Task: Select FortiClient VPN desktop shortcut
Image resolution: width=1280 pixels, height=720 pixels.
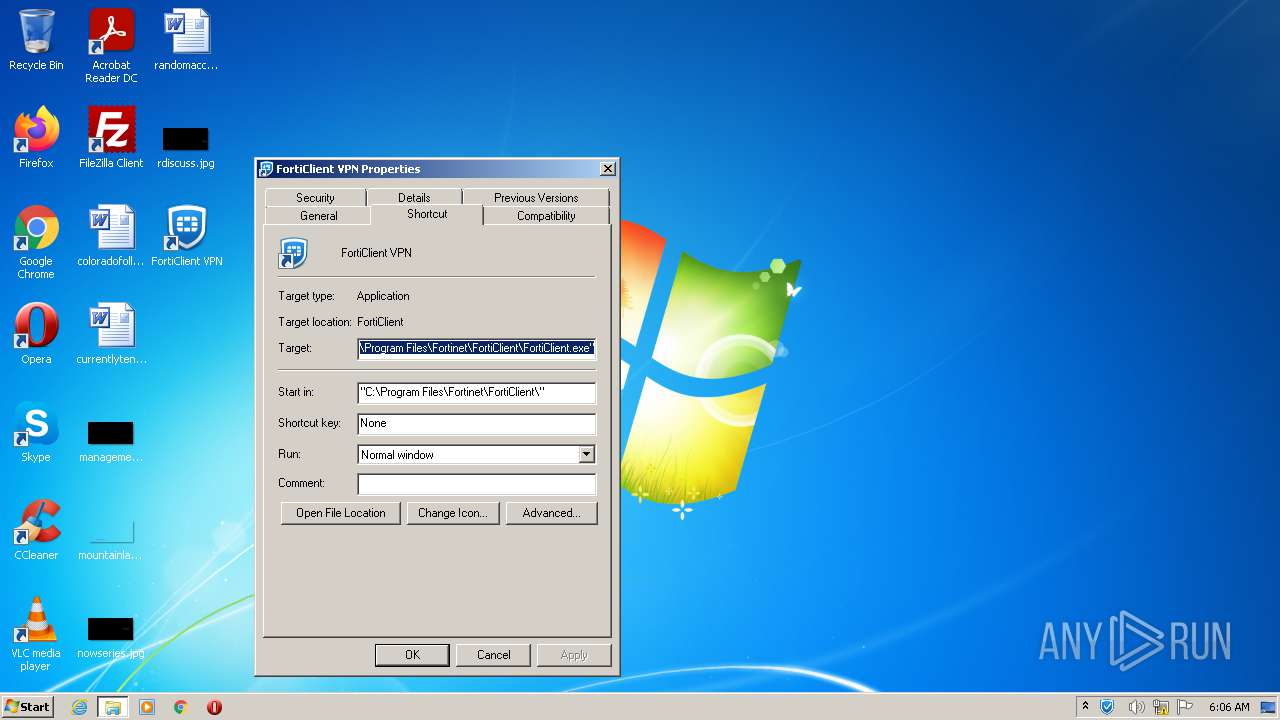Action: point(186,236)
